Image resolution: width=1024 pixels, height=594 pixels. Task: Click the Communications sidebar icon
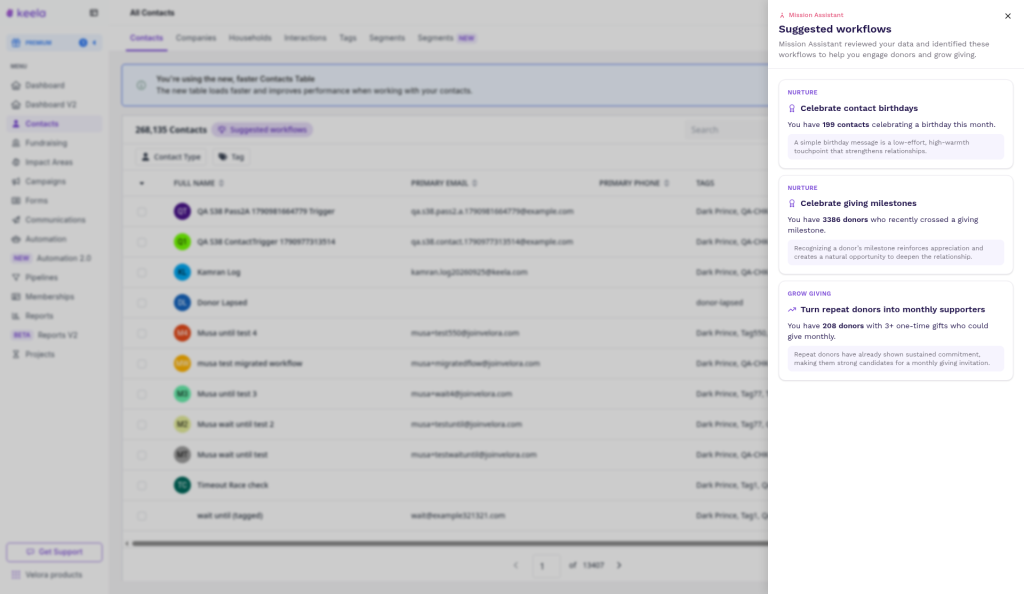(x=16, y=220)
